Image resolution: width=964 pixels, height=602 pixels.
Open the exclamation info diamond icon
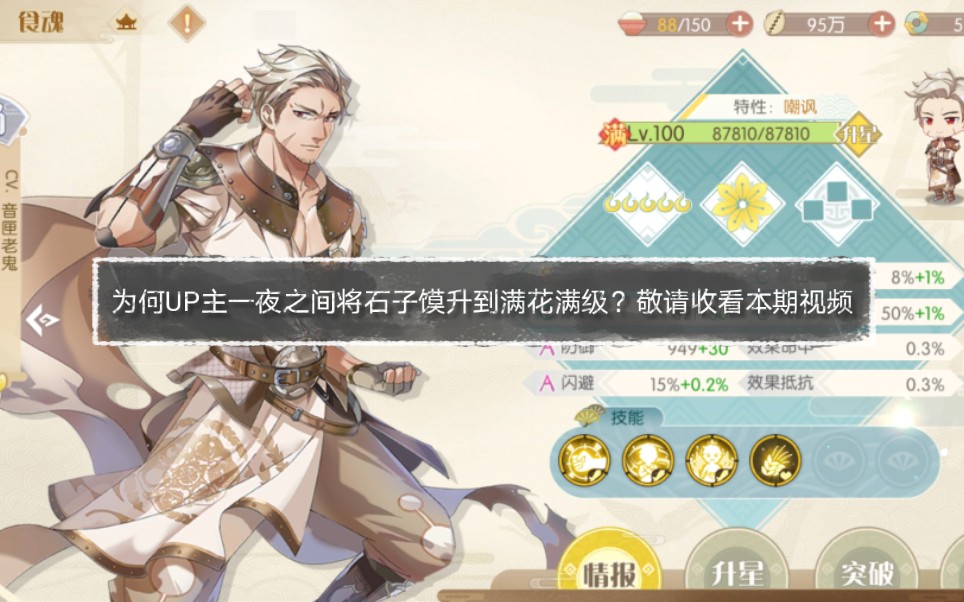(187, 23)
